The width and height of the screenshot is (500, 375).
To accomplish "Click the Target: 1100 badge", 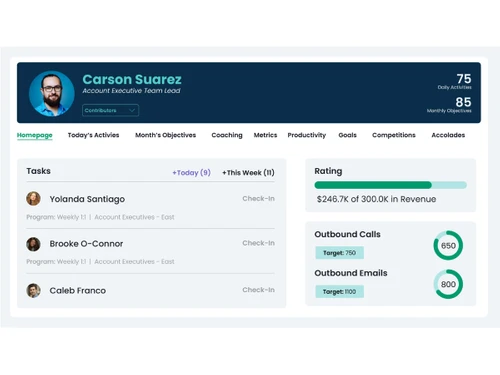I will click(339, 292).
